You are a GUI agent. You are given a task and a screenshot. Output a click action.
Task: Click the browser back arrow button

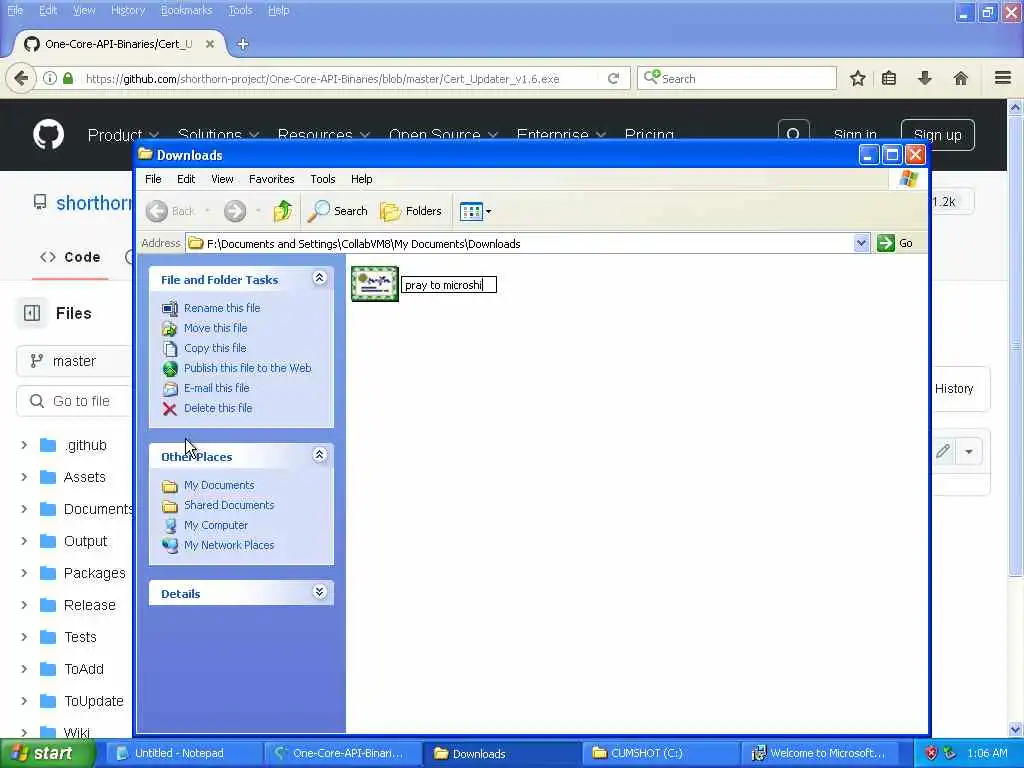(21, 79)
